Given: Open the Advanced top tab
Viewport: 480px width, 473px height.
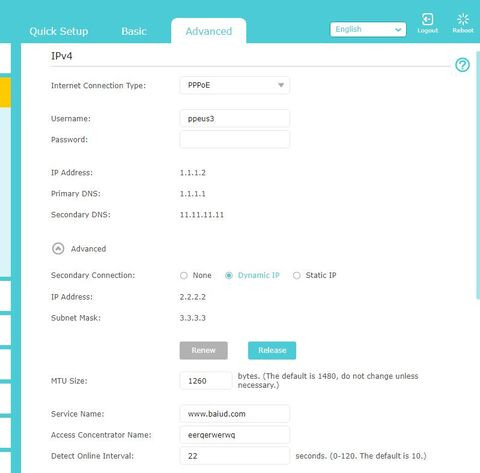Looking at the screenshot, I should click(209, 31).
